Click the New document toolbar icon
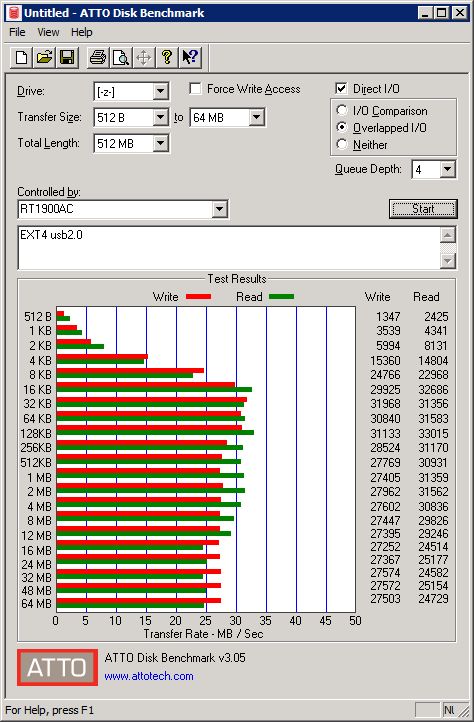The height and width of the screenshot is (722, 474). (x=21, y=58)
